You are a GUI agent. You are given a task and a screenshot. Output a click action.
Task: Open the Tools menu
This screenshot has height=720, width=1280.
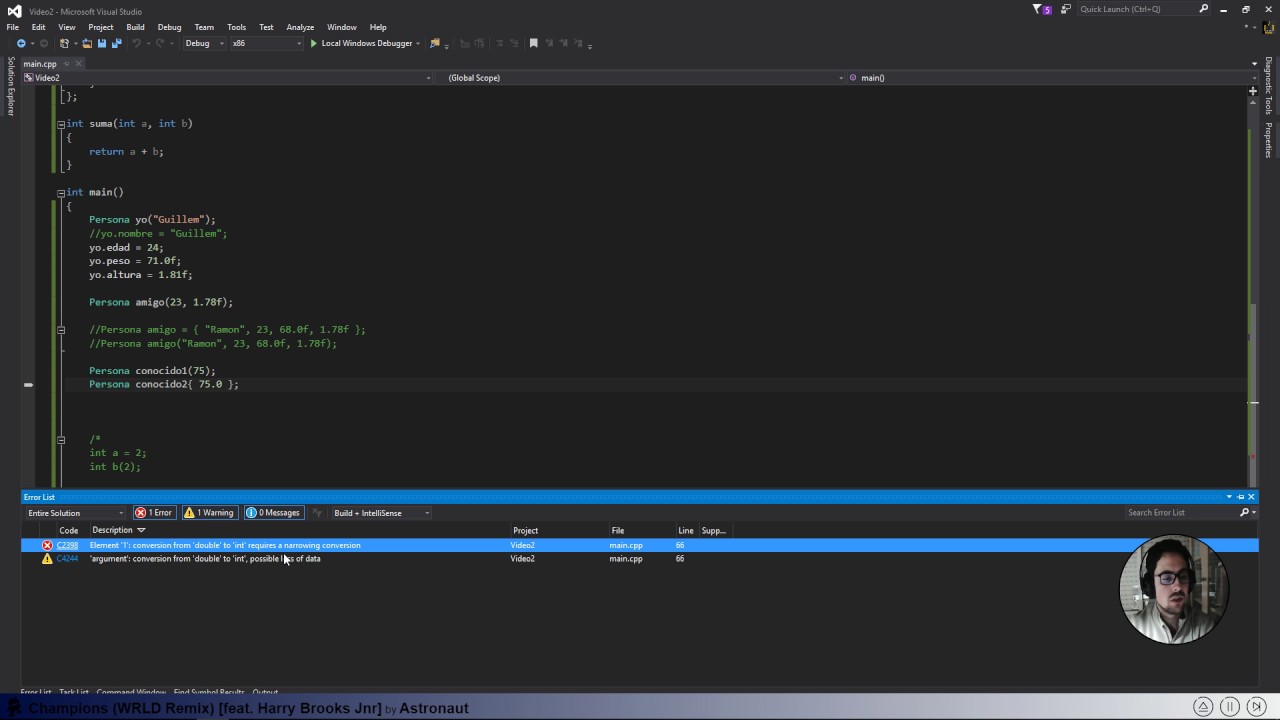236,27
